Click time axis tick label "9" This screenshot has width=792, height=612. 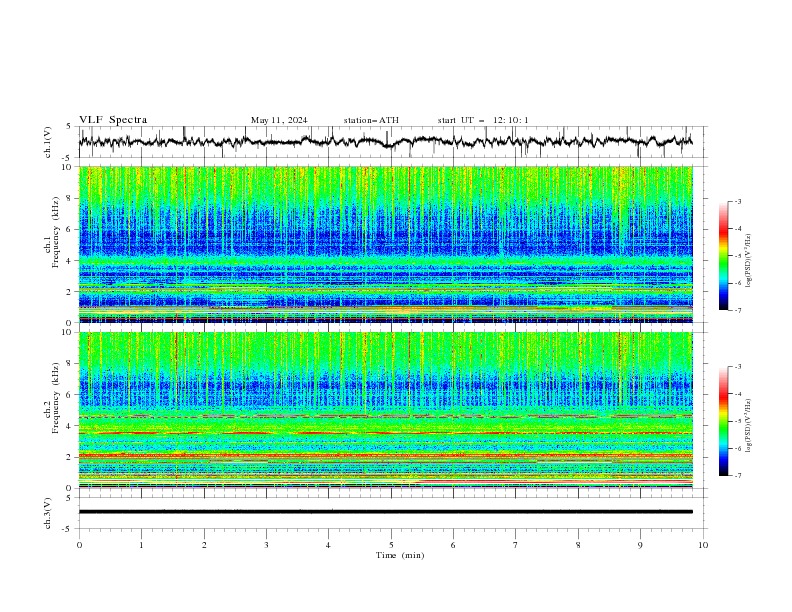pos(640,545)
